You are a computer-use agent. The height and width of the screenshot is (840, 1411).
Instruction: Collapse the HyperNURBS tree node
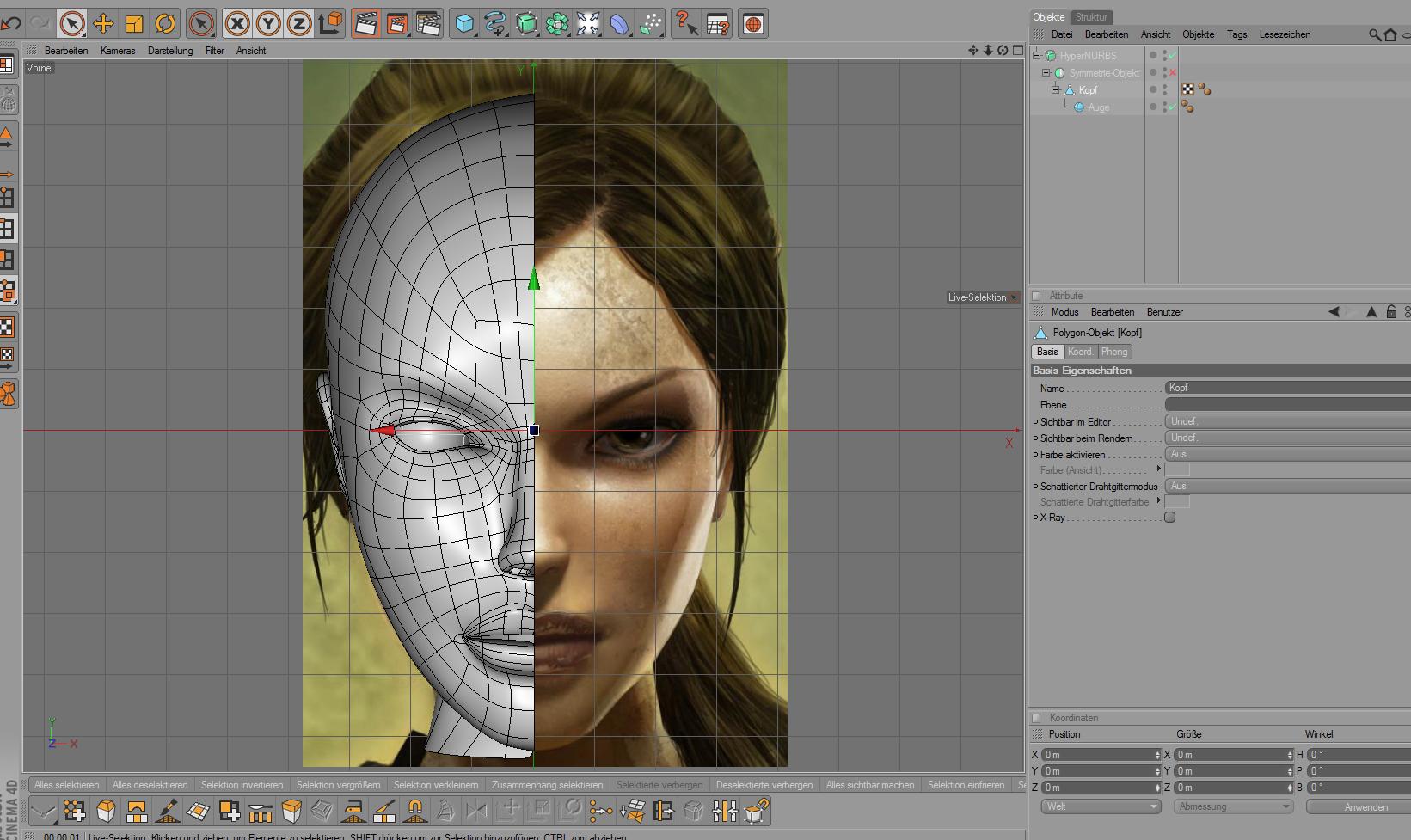point(1037,56)
